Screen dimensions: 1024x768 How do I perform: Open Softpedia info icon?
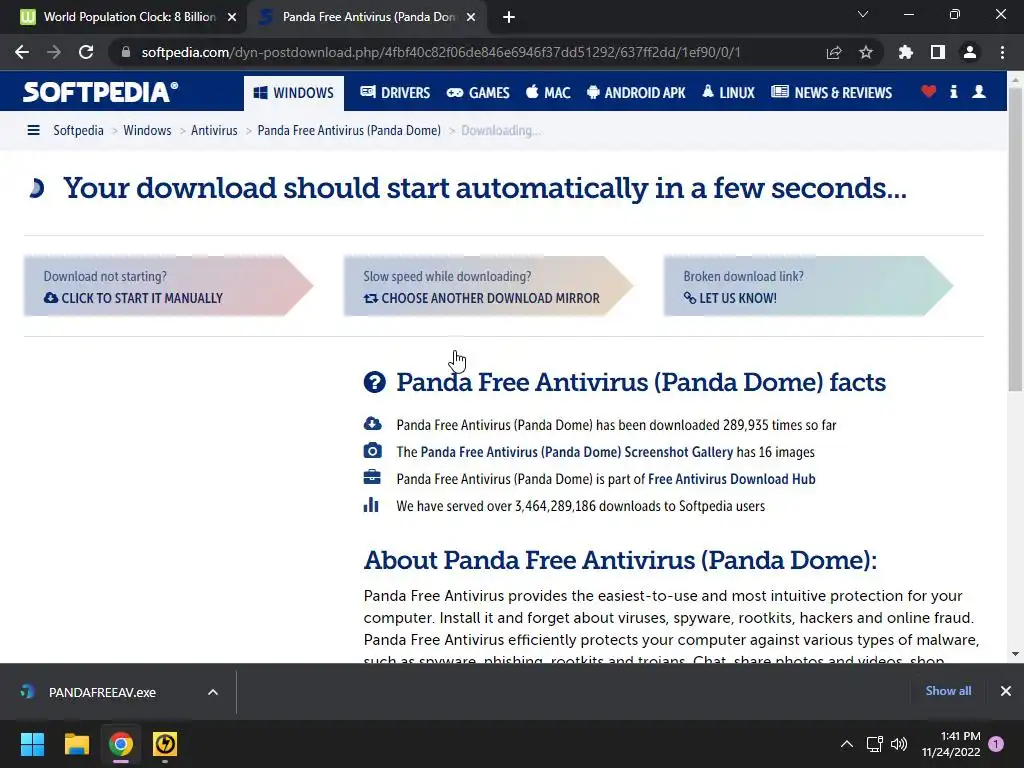click(x=953, y=91)
